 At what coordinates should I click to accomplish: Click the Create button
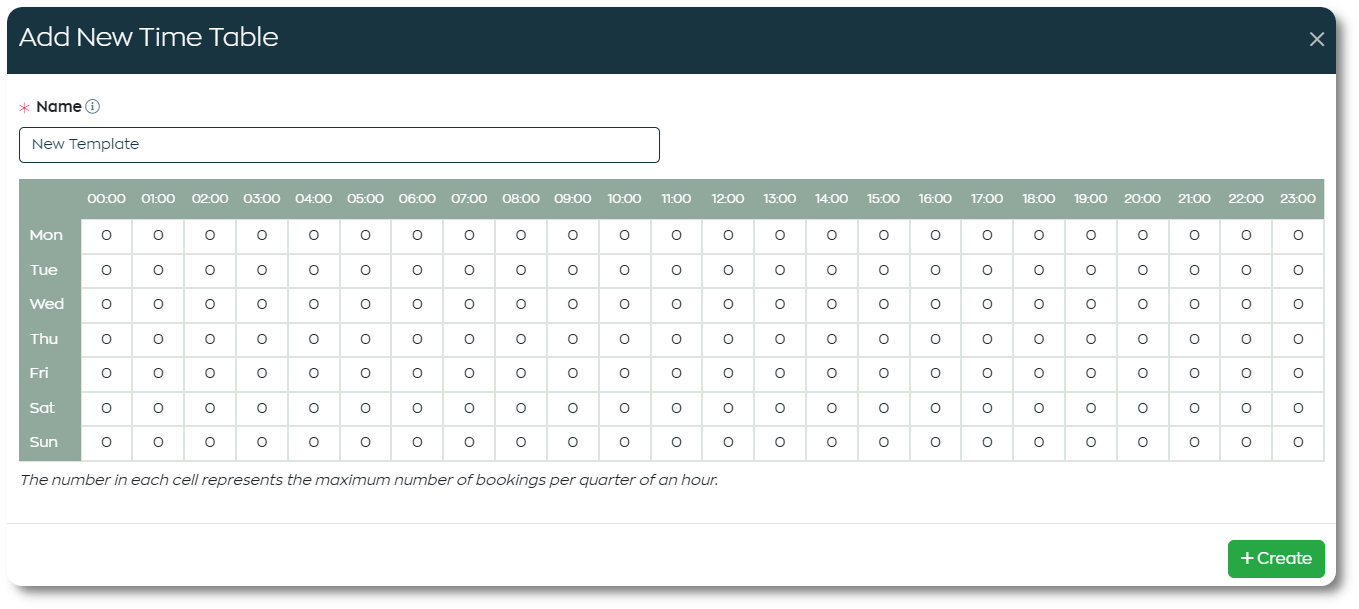click(1276, 558)
